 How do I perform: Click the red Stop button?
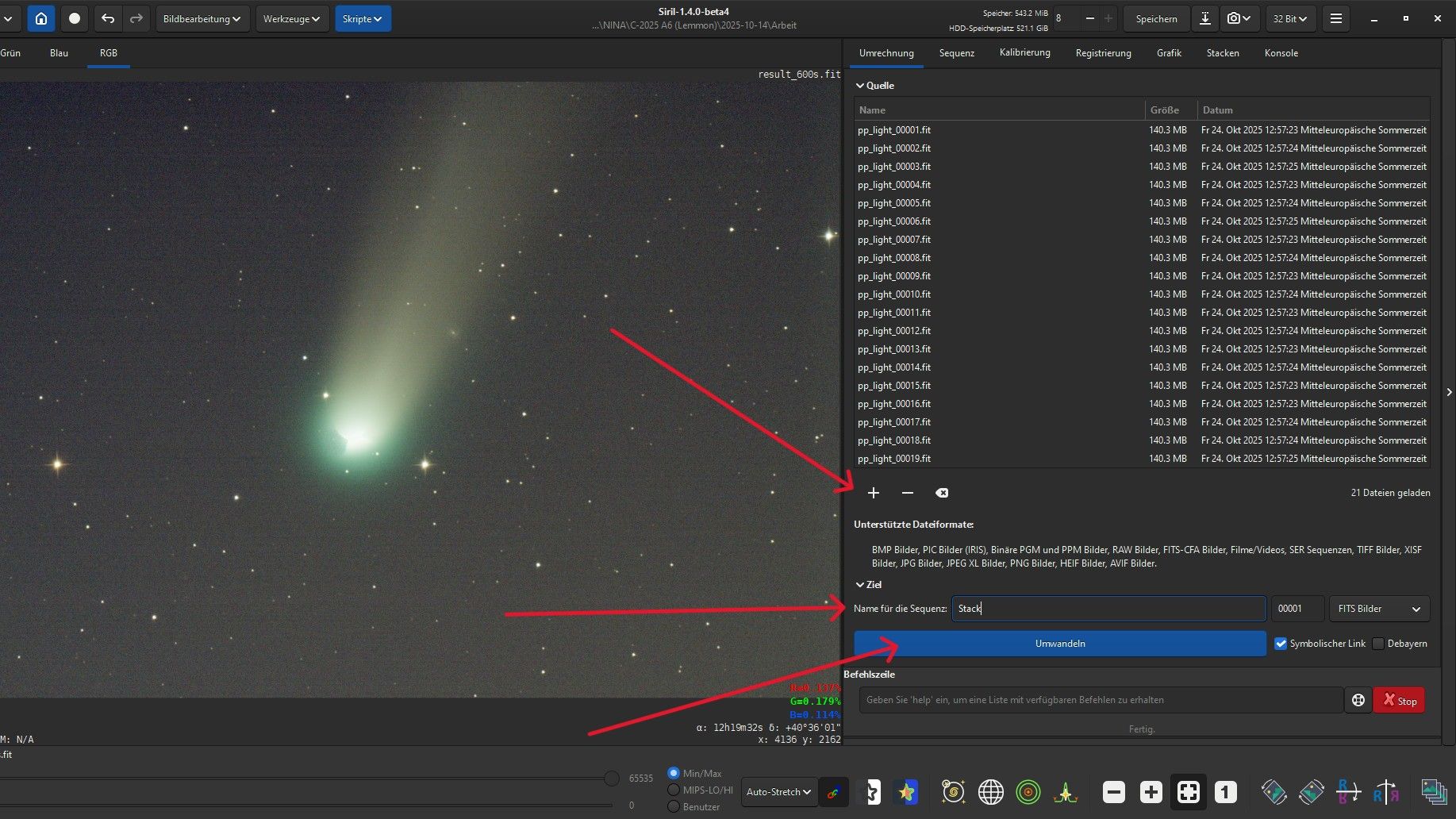[1399, 701]
